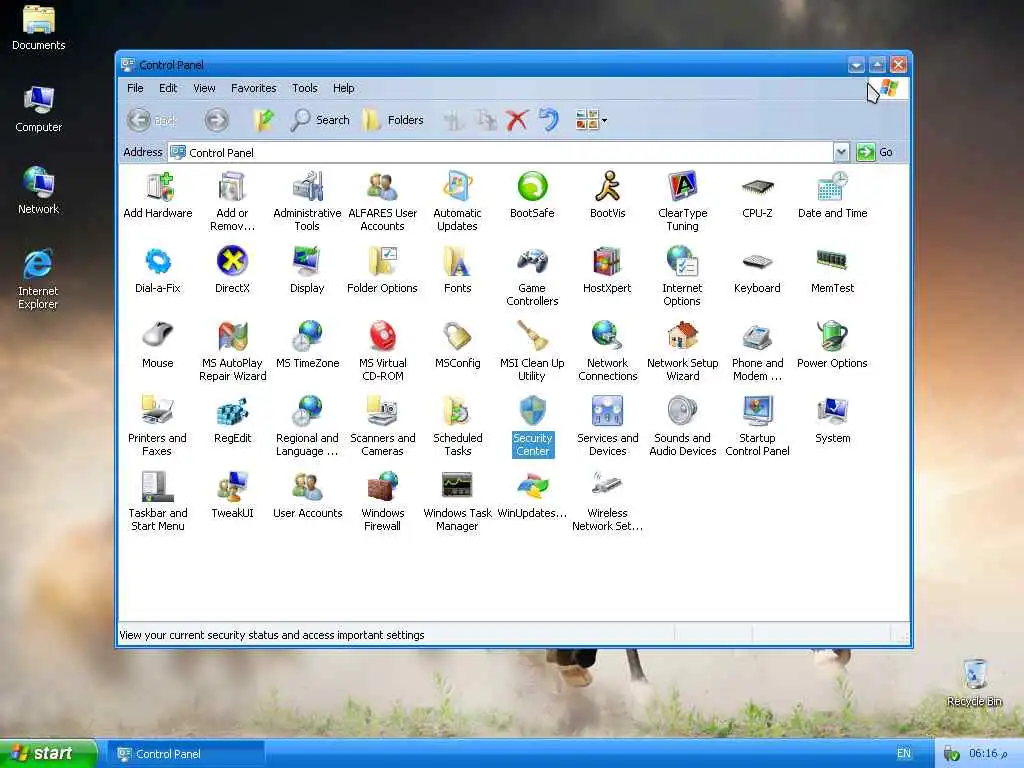Open Automatic Updates applet
Screen dimensions: 1024x768
tap(457, 201)
